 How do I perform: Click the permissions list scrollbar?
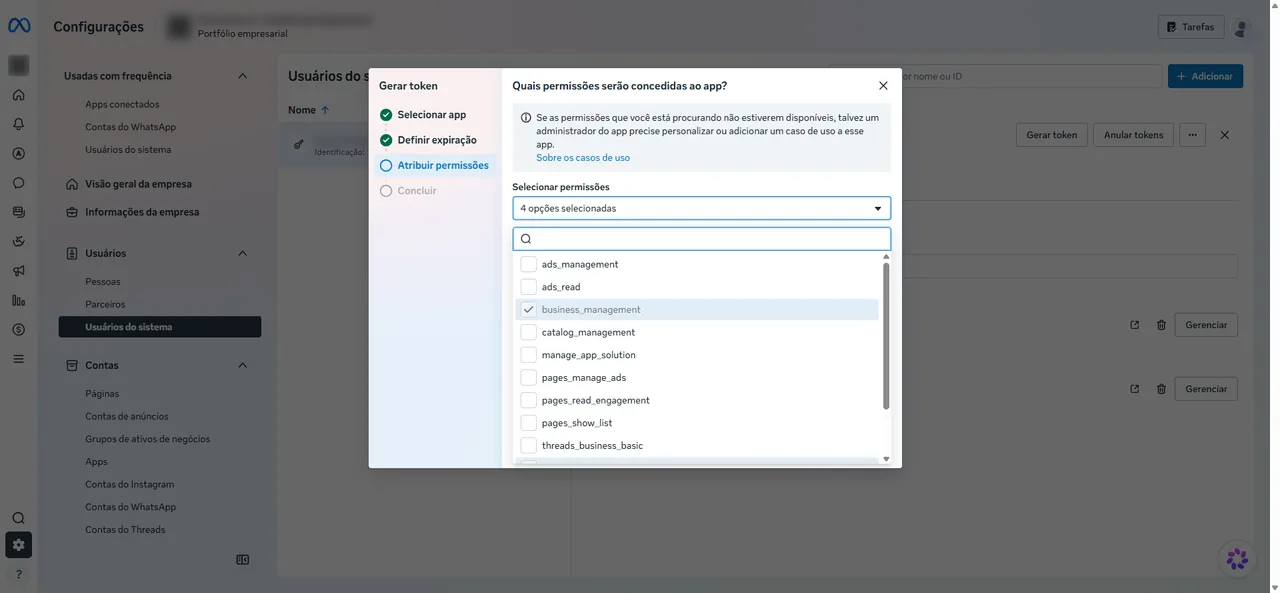886,335
